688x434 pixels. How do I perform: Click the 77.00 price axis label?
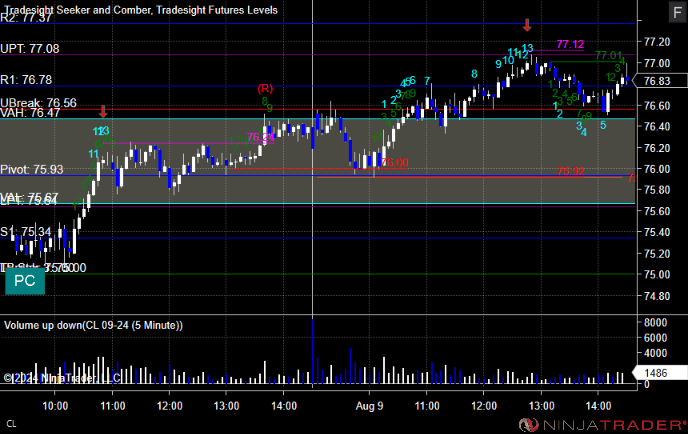tap(657, 63)
